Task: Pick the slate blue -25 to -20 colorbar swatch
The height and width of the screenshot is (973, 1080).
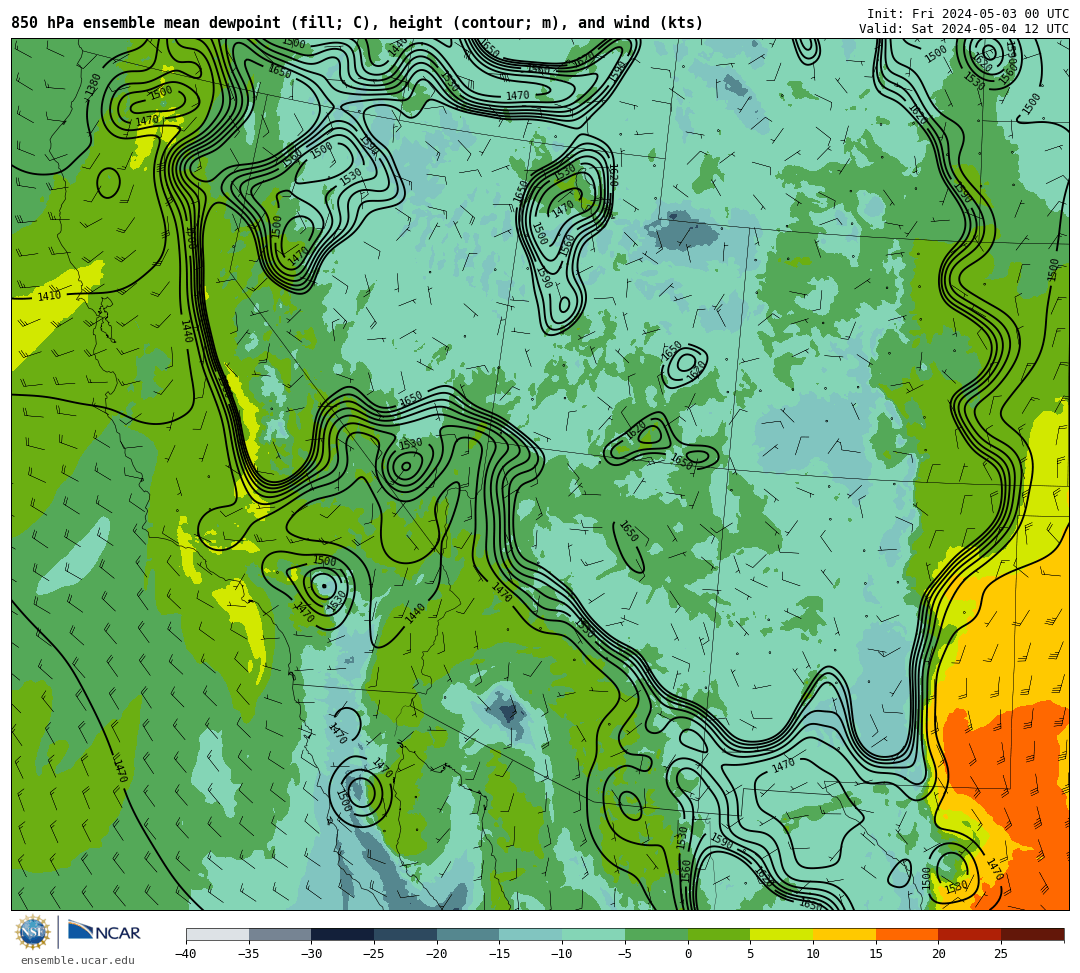Action: 406,934
